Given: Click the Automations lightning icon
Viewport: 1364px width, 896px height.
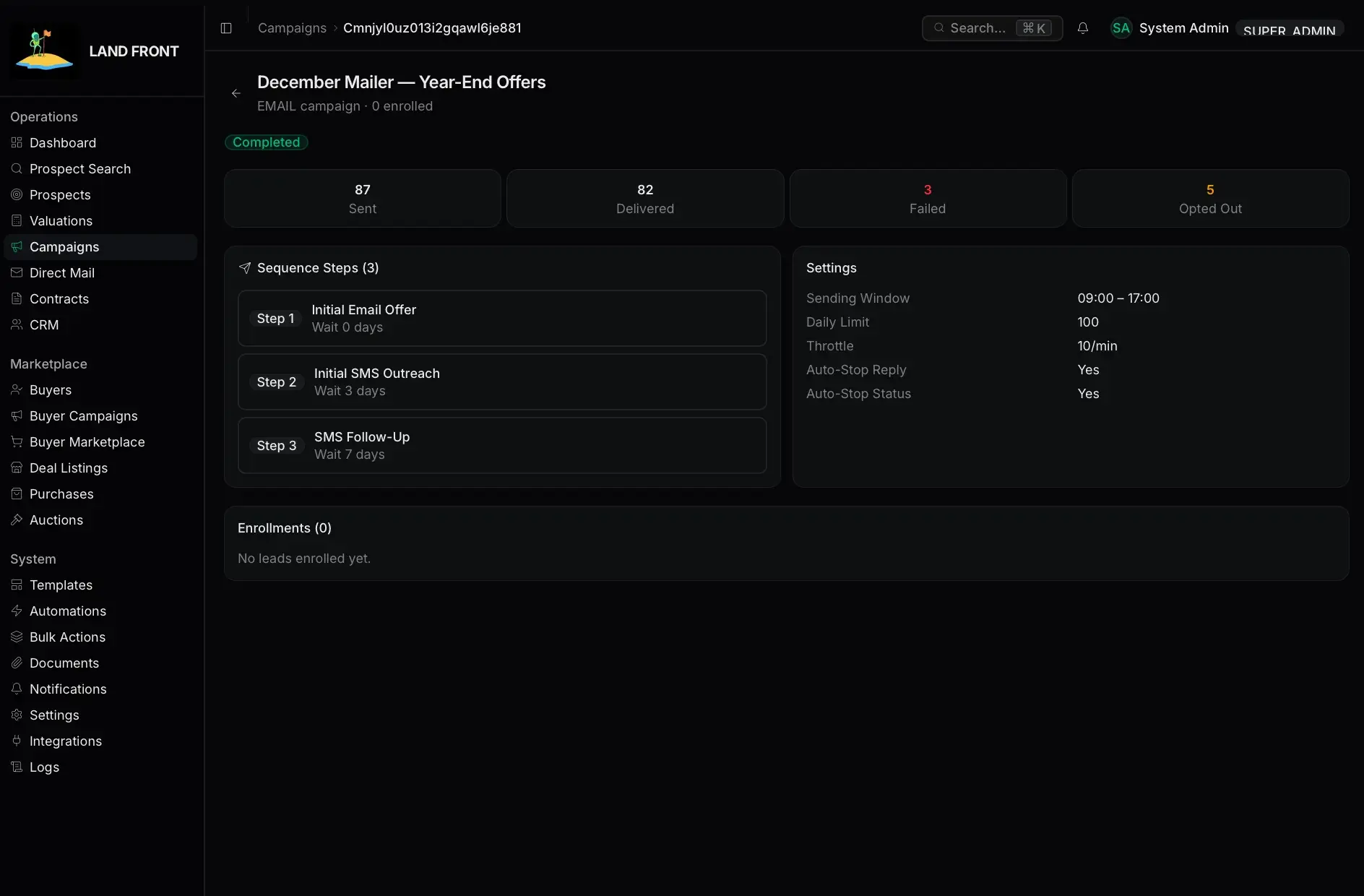Looking at the screenshot, I should click(x=17, y=611).
